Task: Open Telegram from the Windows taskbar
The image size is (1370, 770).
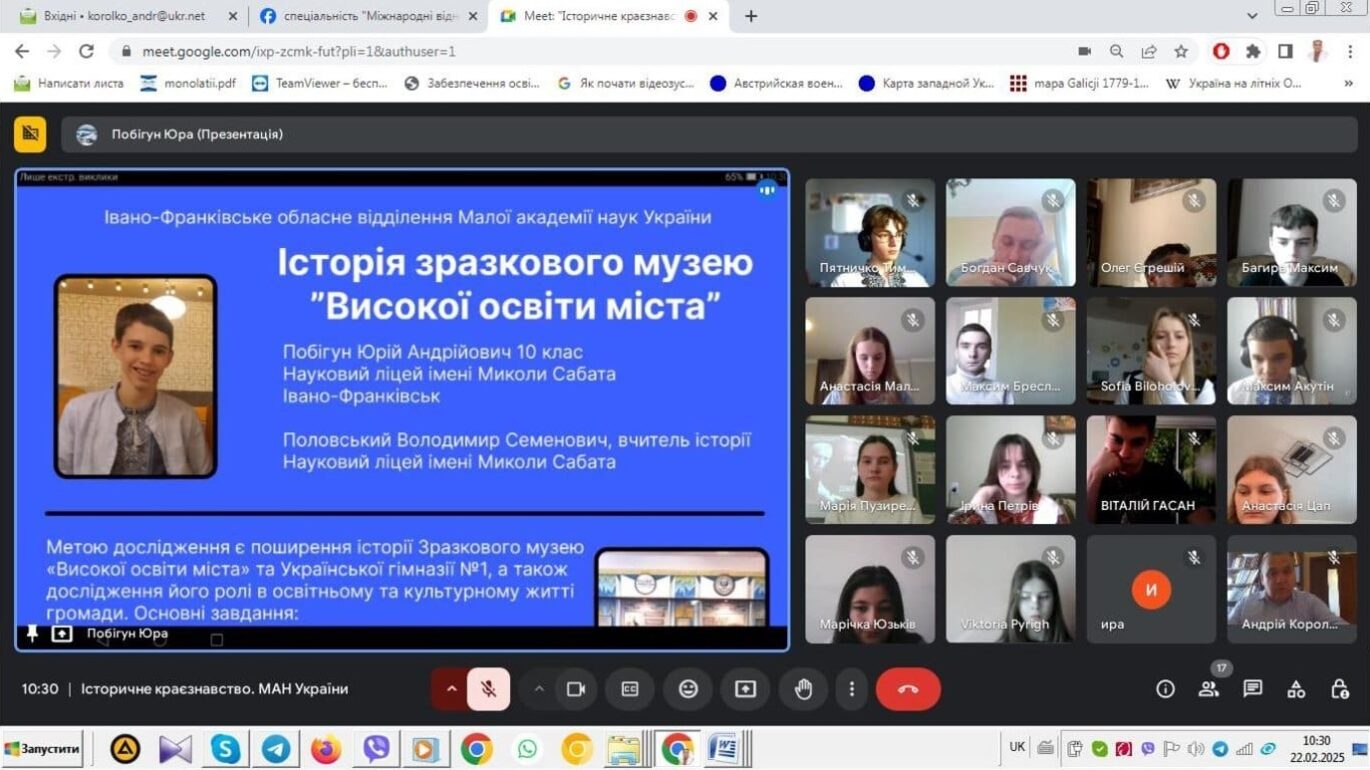Action: [x=276, y=748]
